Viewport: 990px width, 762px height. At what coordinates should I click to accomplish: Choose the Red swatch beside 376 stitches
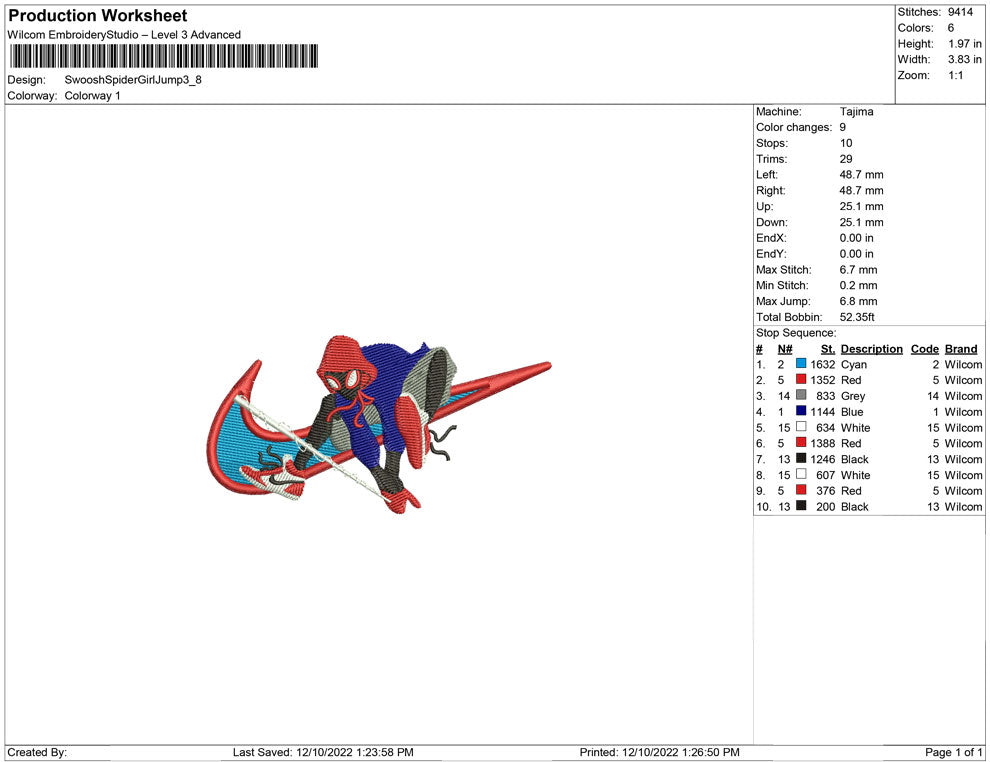[x=801, y=490]
